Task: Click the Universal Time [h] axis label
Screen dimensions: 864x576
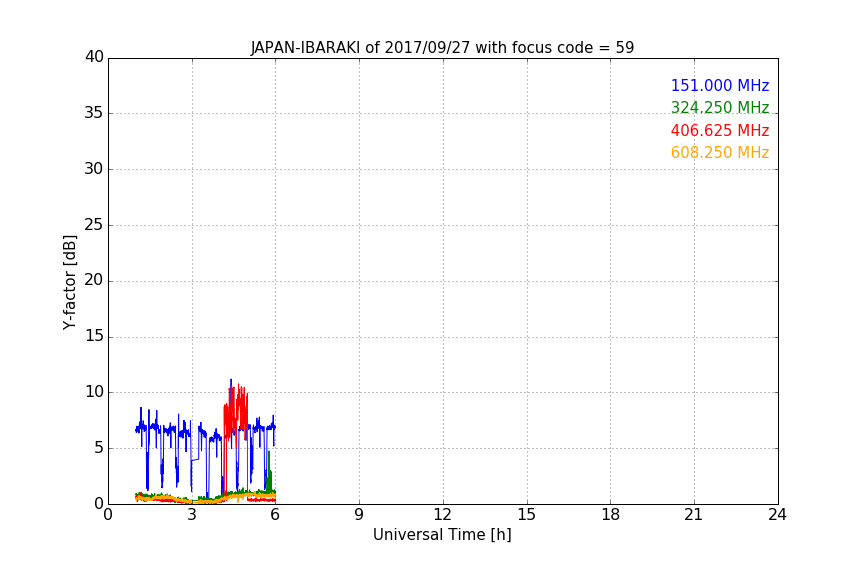Action: point(442,535)
